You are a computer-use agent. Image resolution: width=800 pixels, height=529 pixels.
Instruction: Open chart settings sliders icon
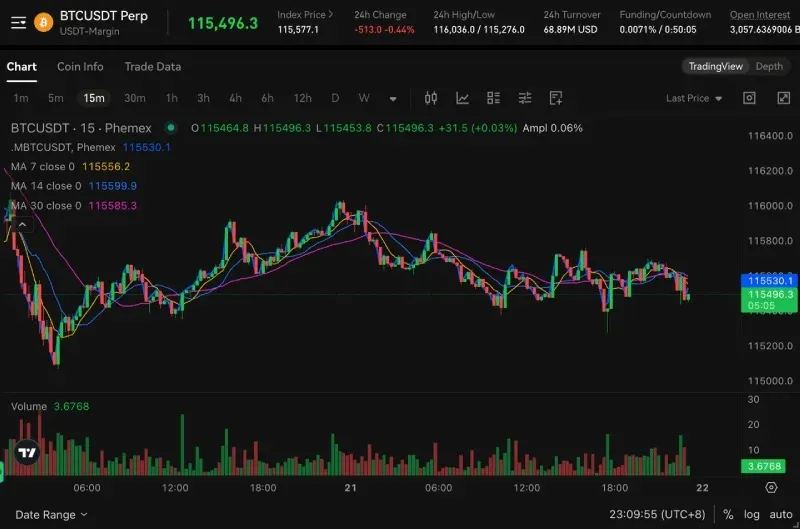point(525,98)
